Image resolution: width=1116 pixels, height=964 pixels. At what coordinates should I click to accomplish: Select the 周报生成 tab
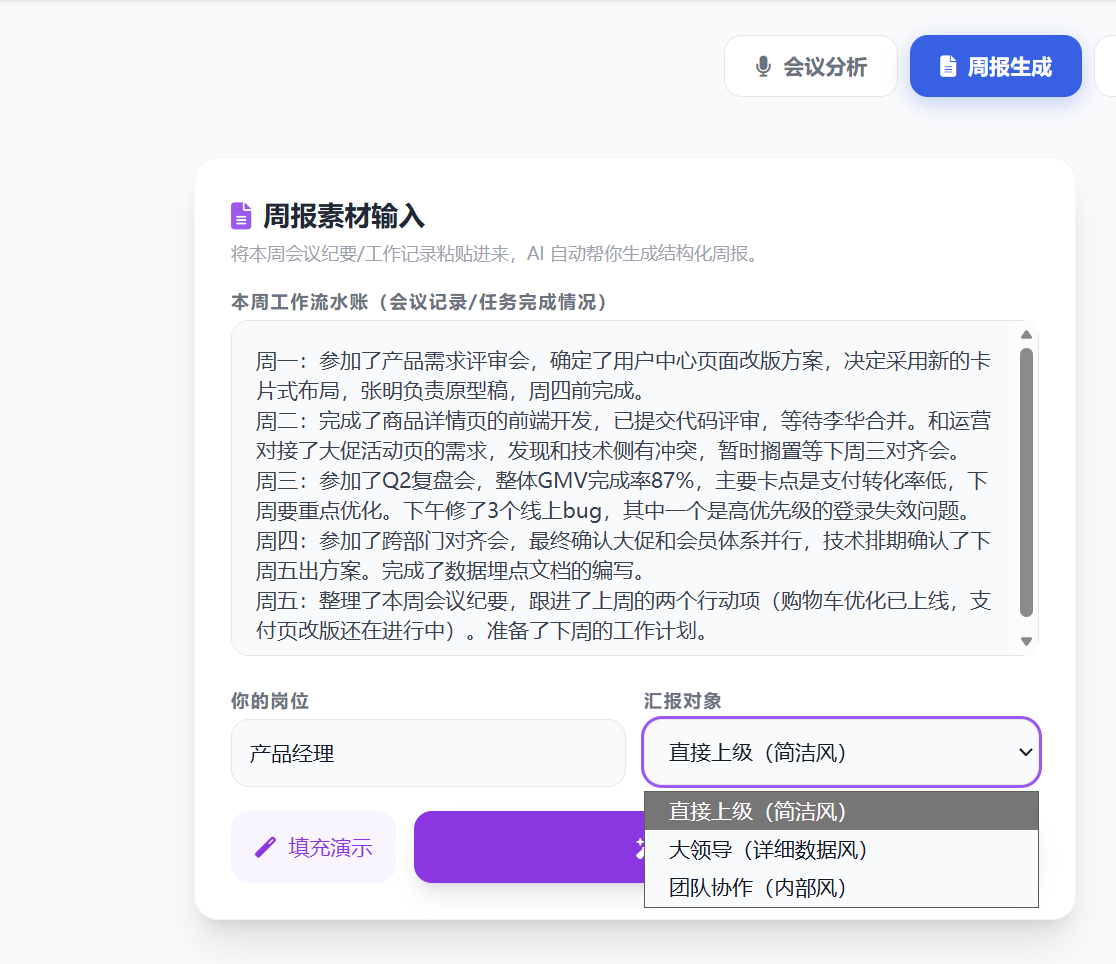995,67
